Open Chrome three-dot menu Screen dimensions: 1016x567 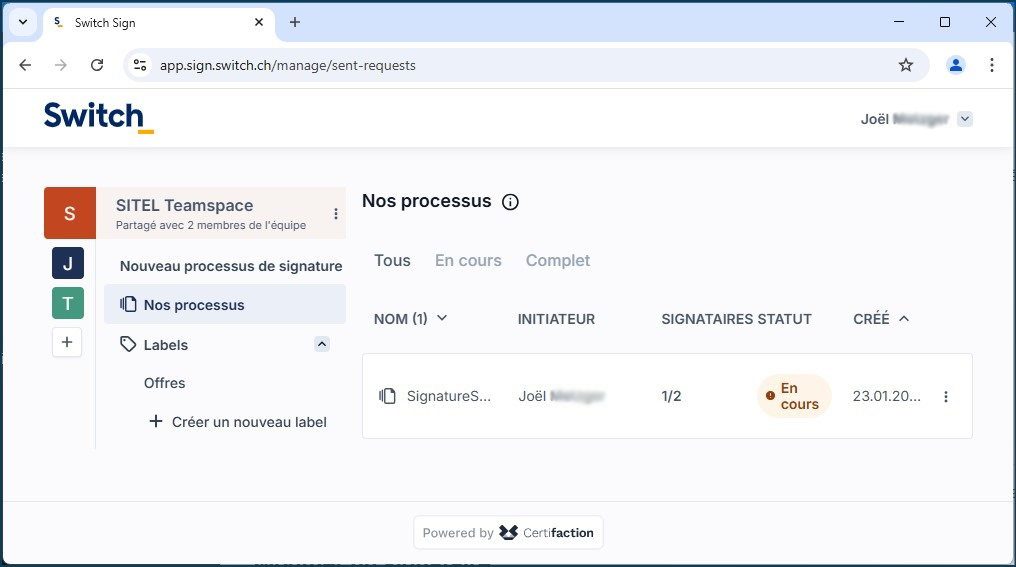click(991, 65)
